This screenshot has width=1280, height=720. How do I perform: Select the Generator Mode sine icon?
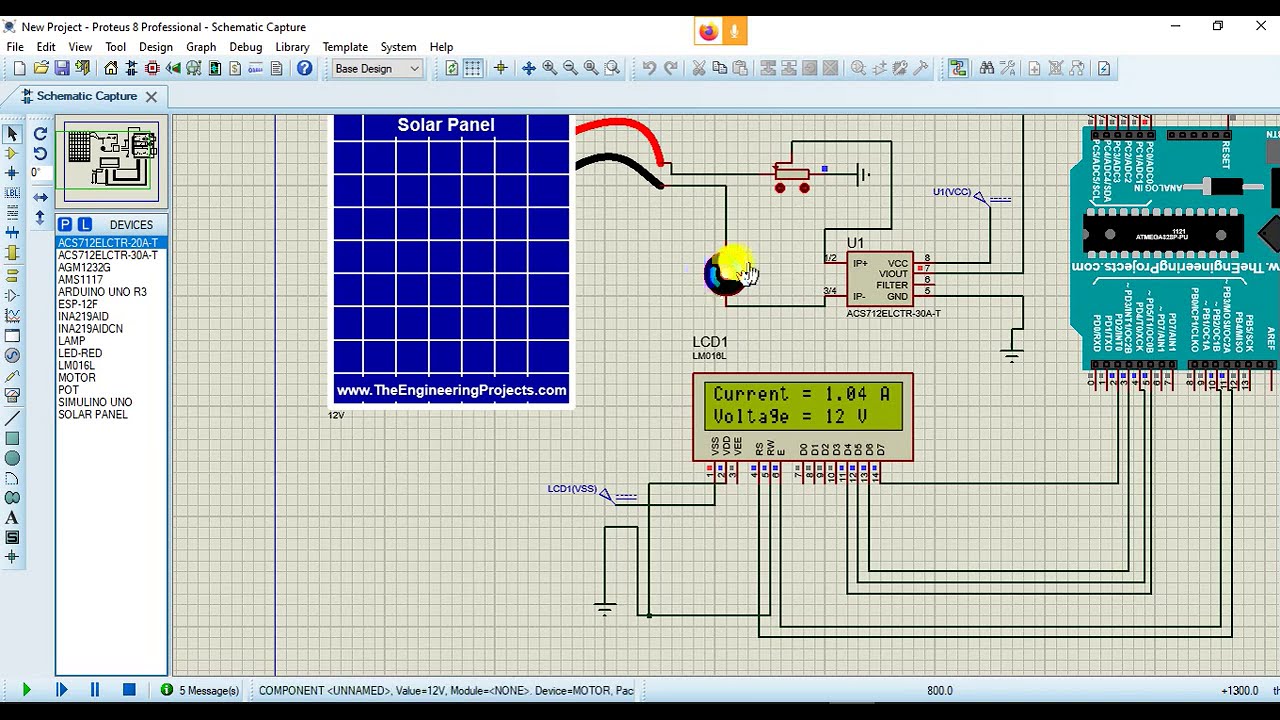click(x=12, y=355)
